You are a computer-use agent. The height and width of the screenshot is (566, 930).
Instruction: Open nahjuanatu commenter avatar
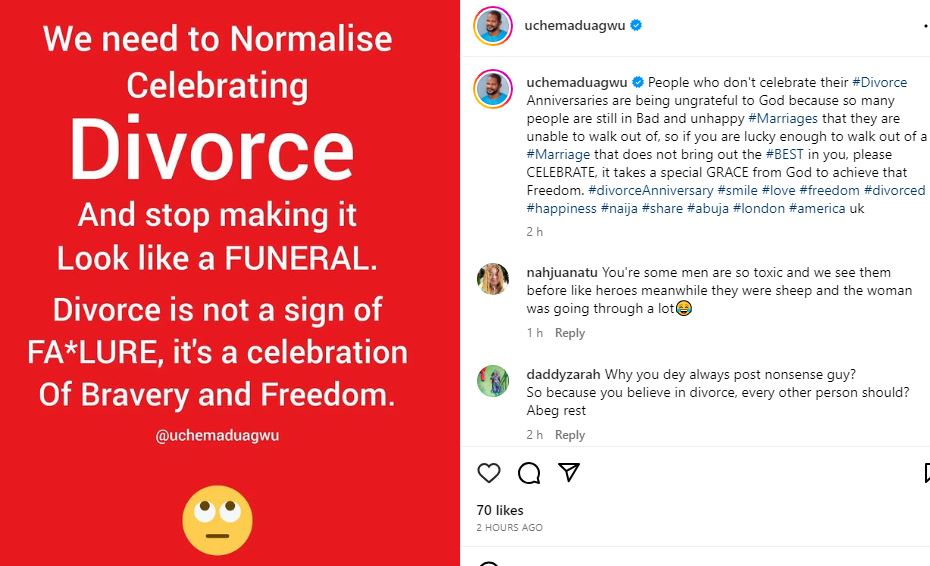[x=493, y=279]
